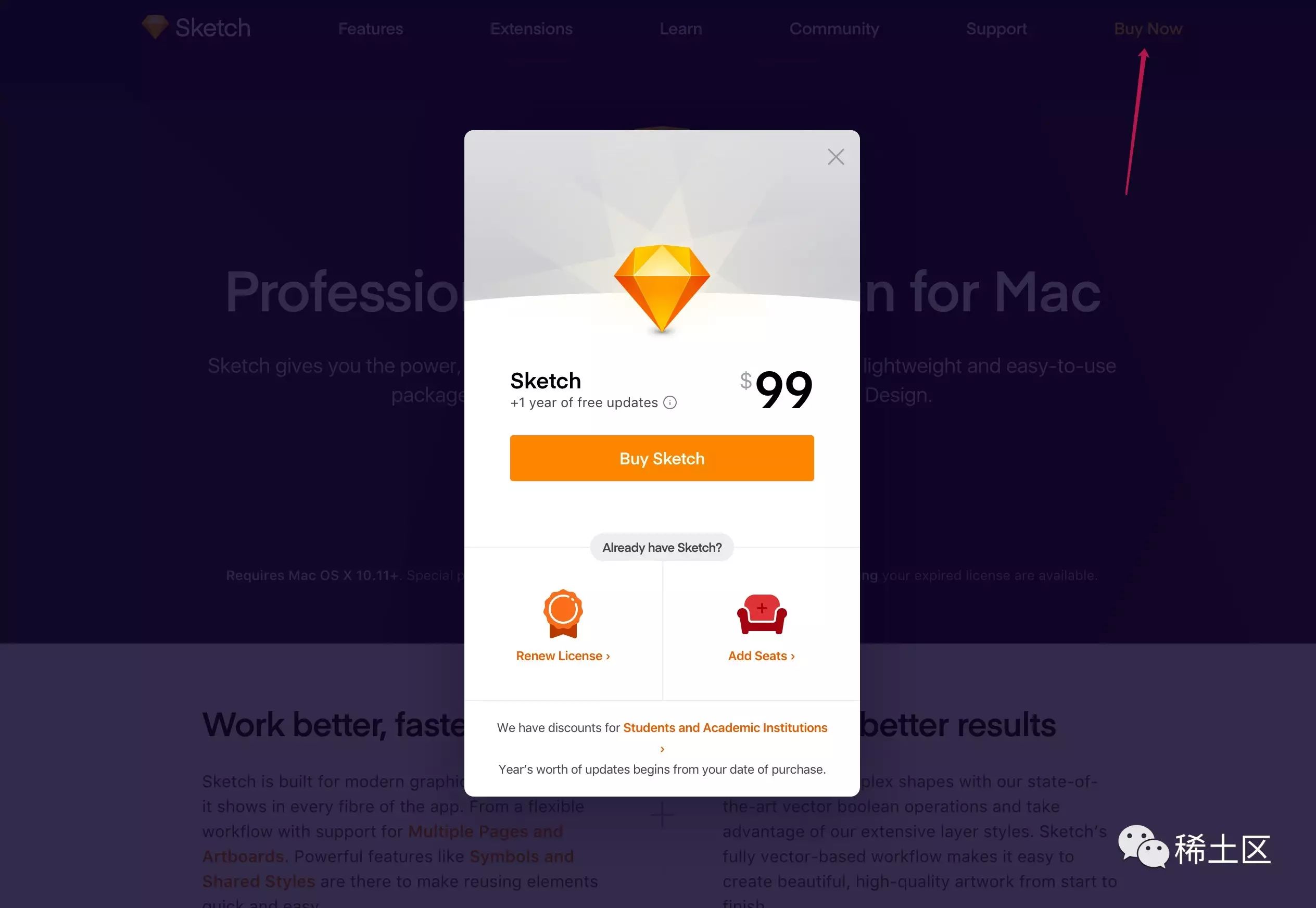The height and width of the screenshot is (908, 1316).
Task: Click the Extensions navigation tab
Action: [531, 28]
